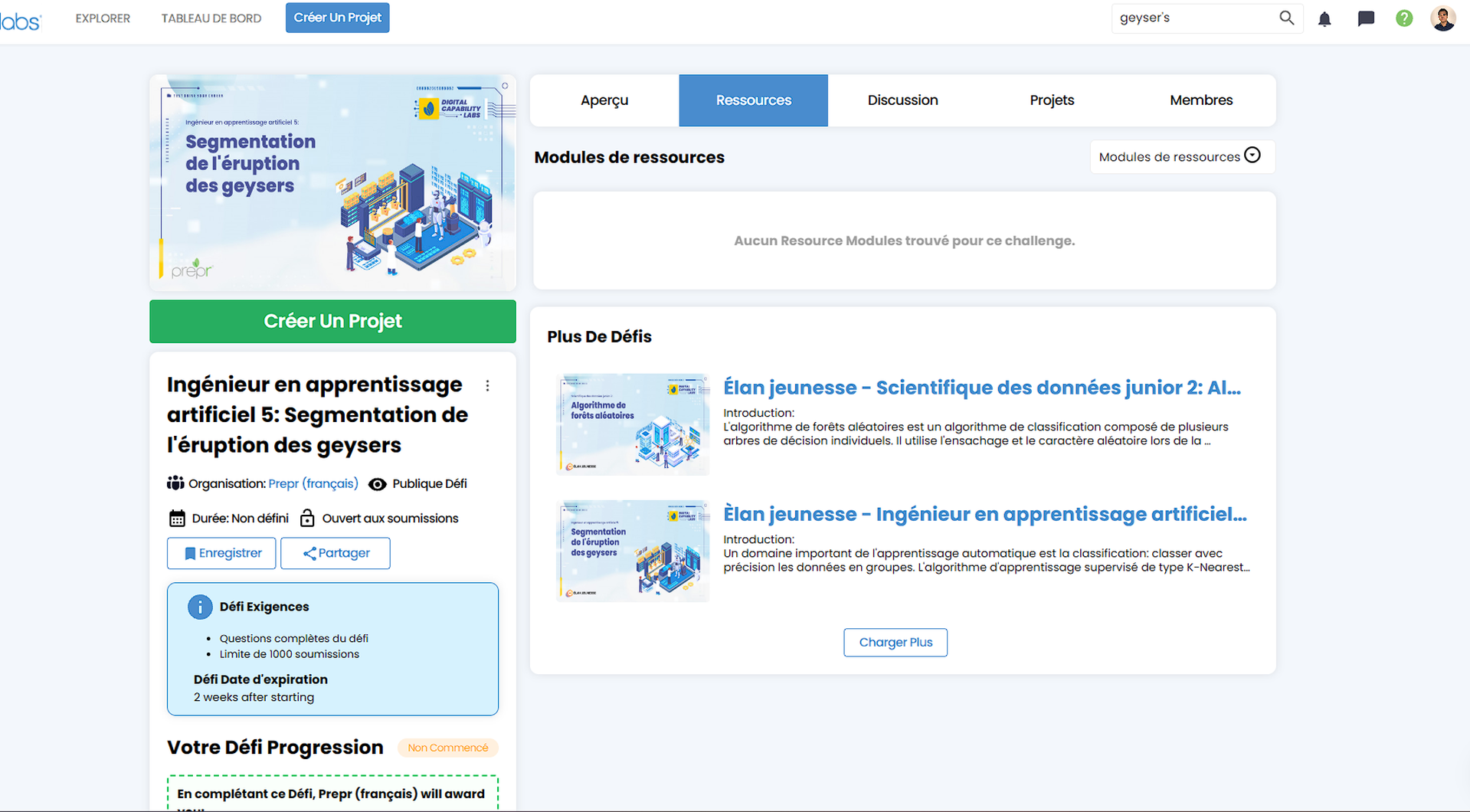
Task: View the Membres tab
Action: pos(1201,100)
